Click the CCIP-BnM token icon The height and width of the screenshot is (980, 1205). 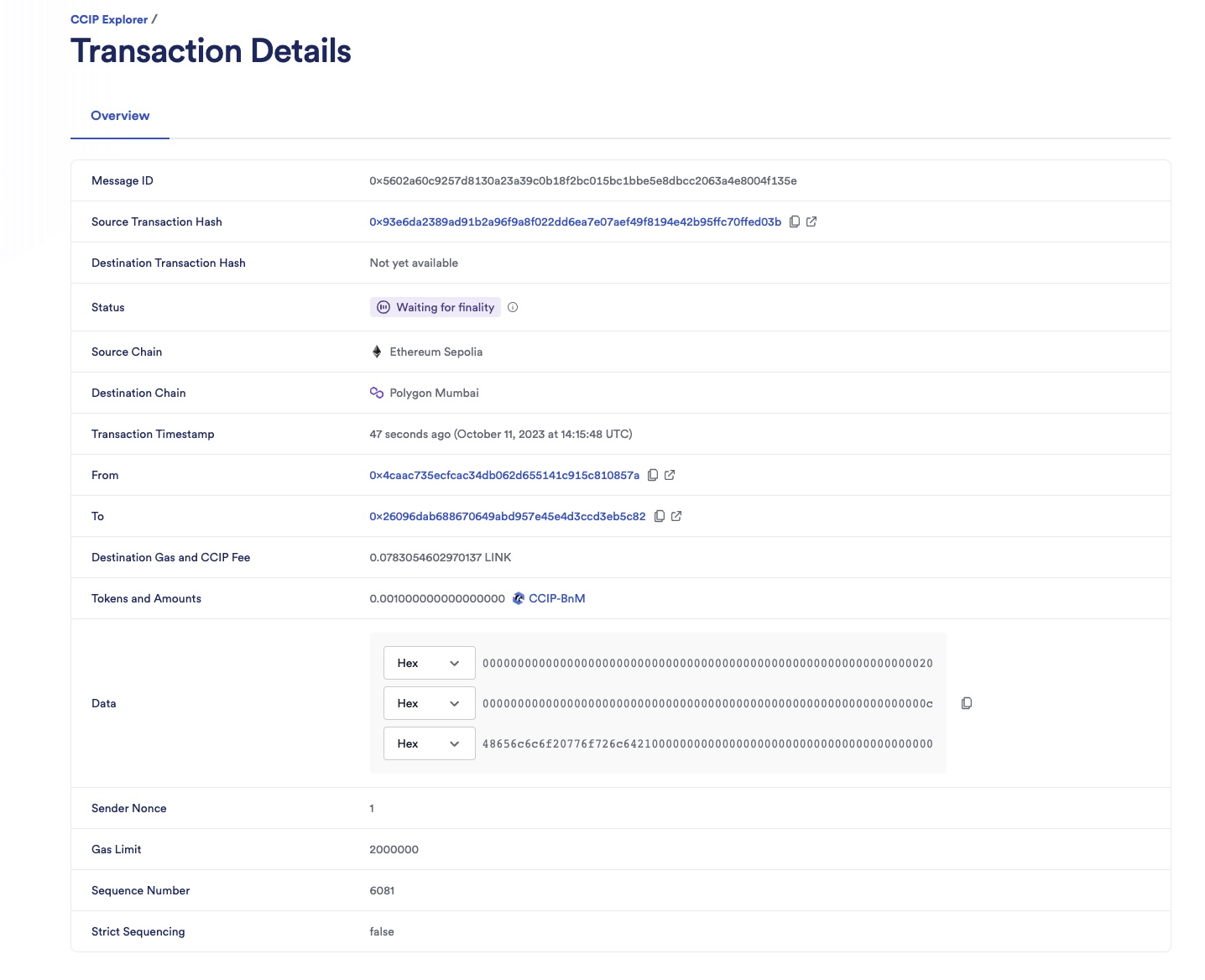click(519, 599)
